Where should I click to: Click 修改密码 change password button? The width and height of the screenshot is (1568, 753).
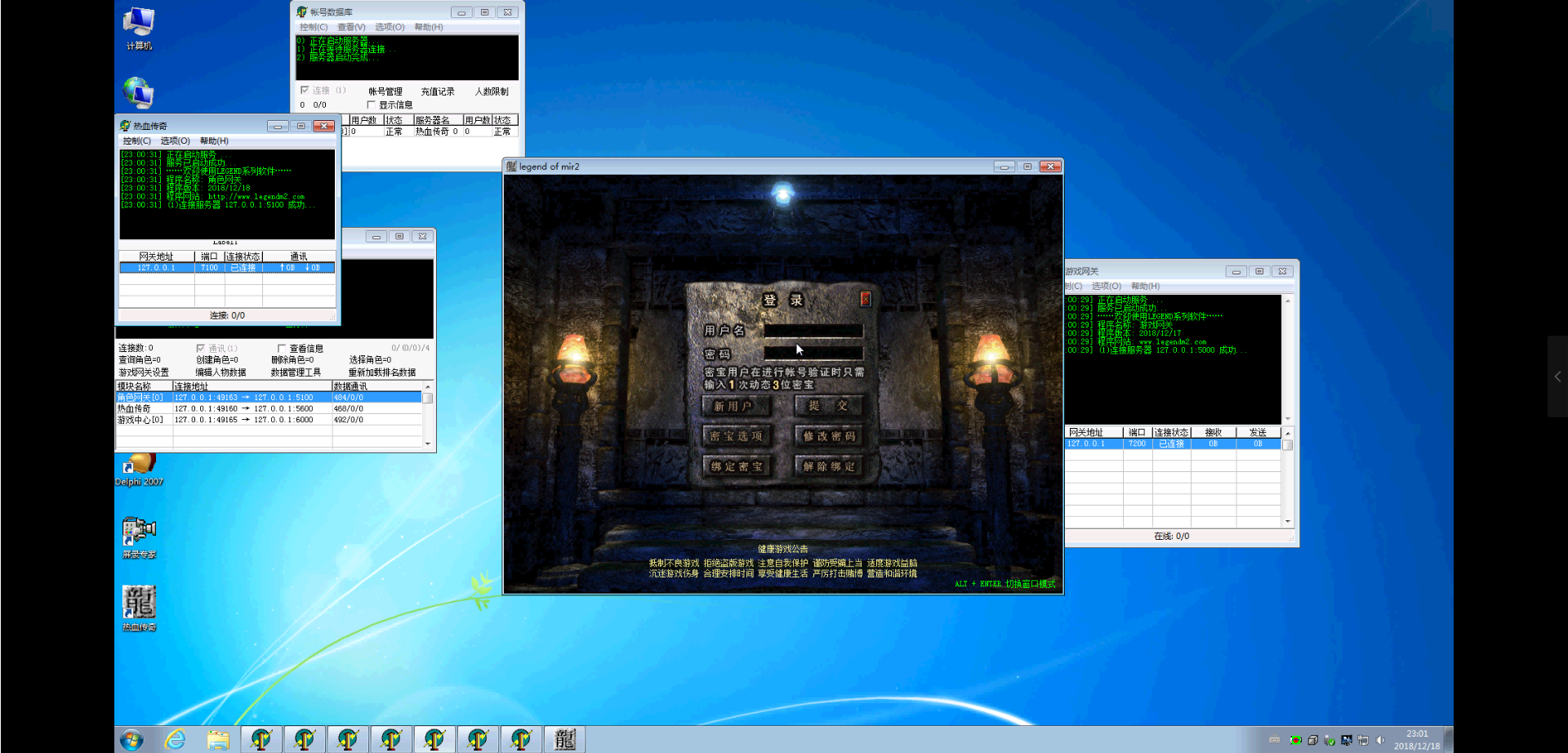click(829, 436)
